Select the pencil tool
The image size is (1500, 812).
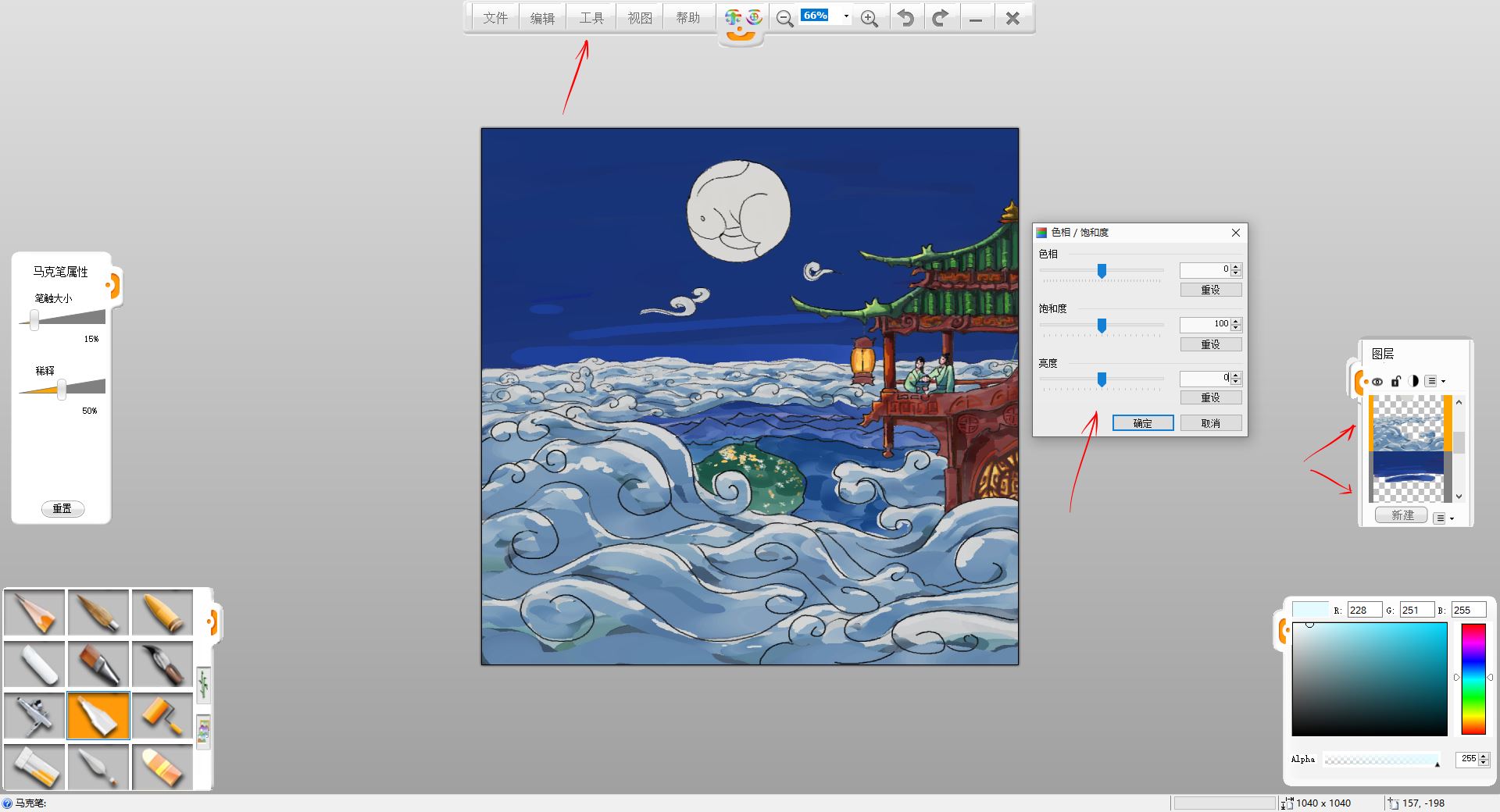pos(35,612)
